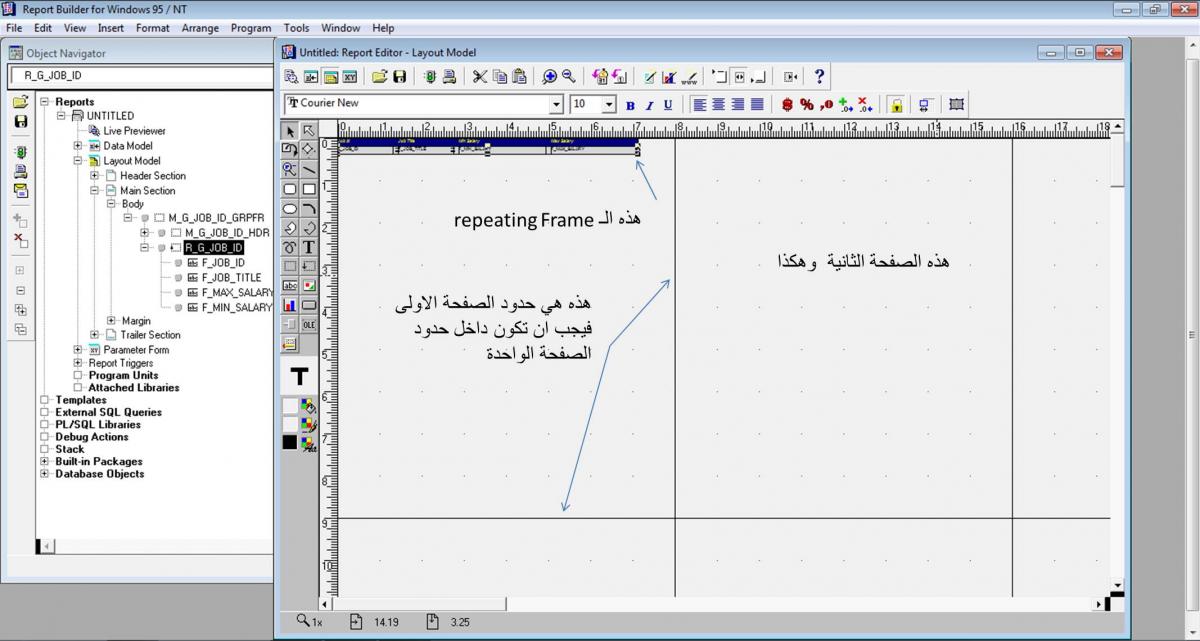Select the Chart tool in the palette

tap(290, 305)
